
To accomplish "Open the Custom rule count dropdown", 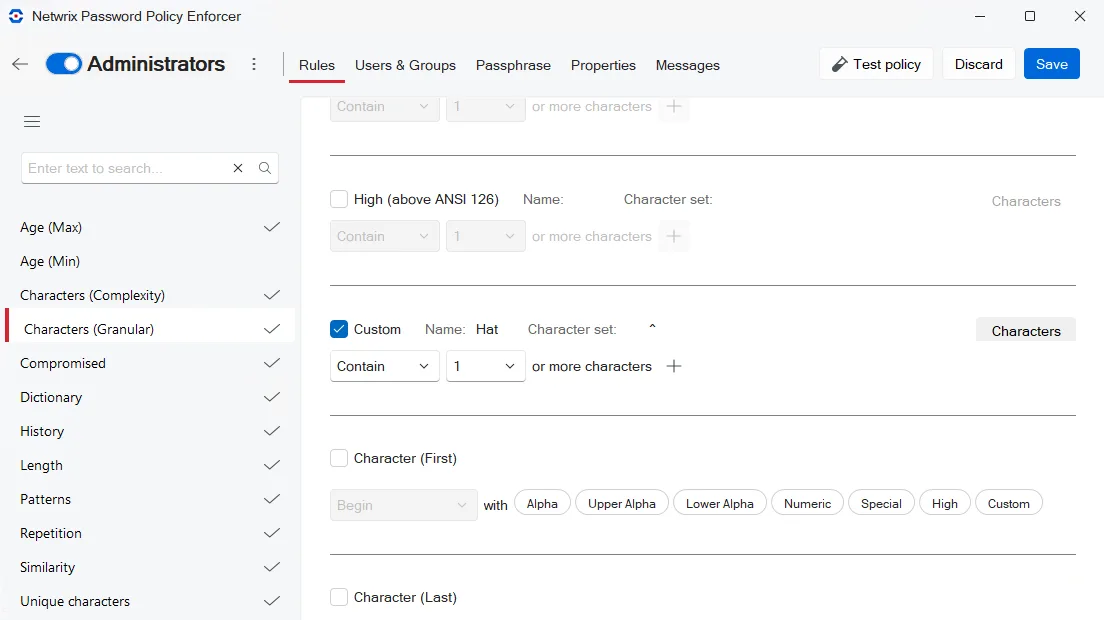I will tap(486, 366).
